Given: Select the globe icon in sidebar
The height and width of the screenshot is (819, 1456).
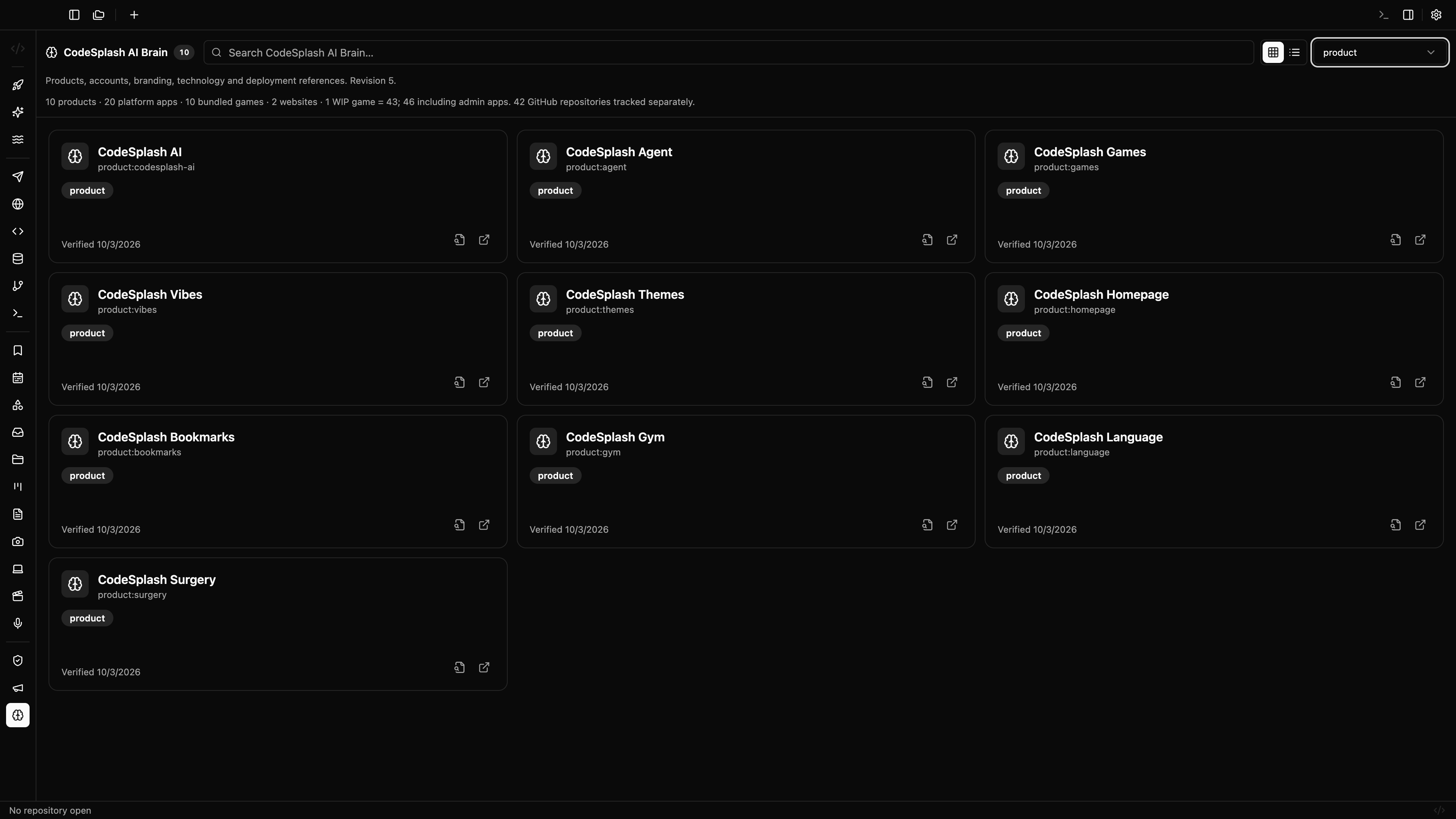Looking at the screenshot, I should click(17, 204).
